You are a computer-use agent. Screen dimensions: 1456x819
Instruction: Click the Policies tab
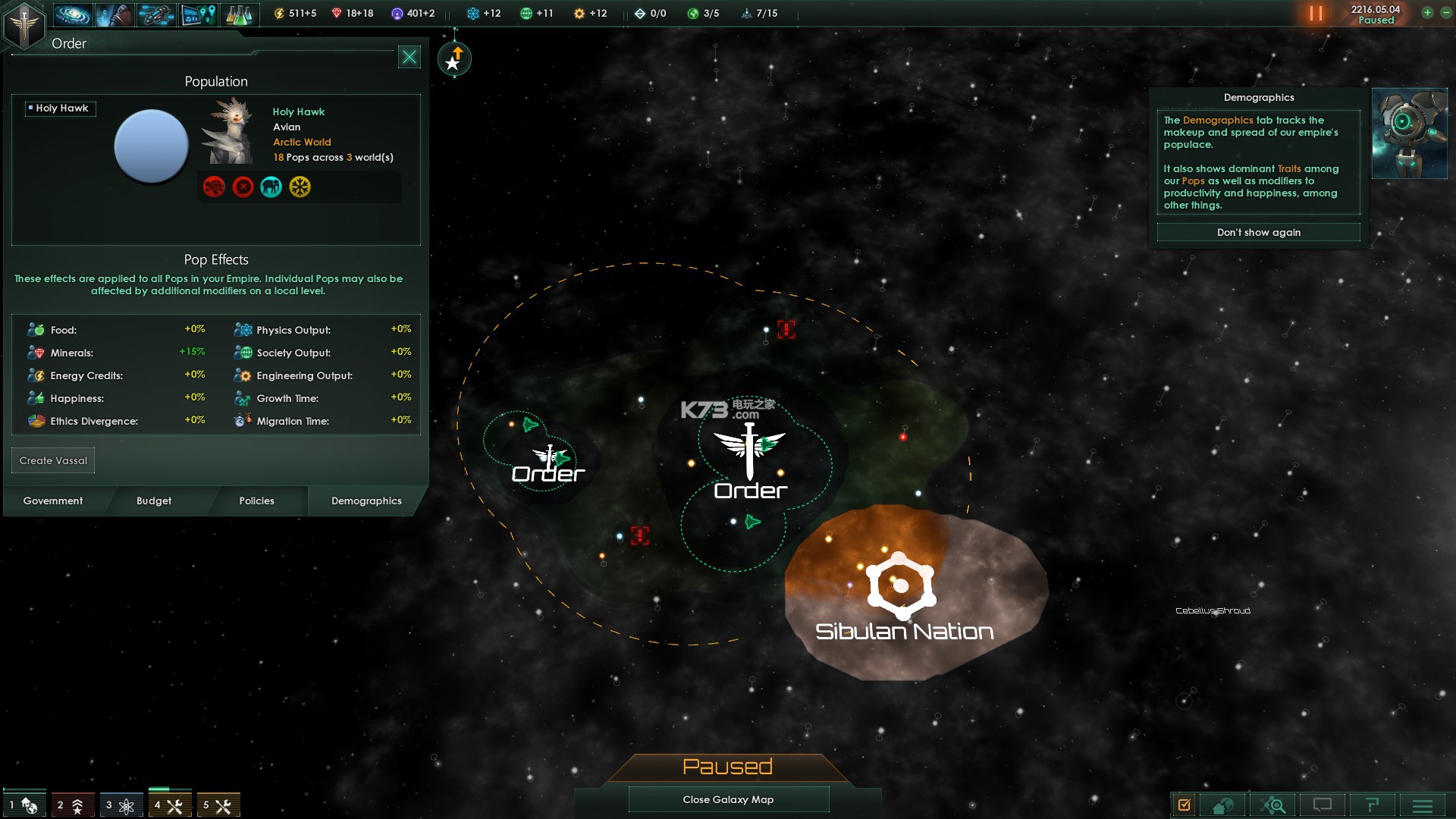point(256,500)
